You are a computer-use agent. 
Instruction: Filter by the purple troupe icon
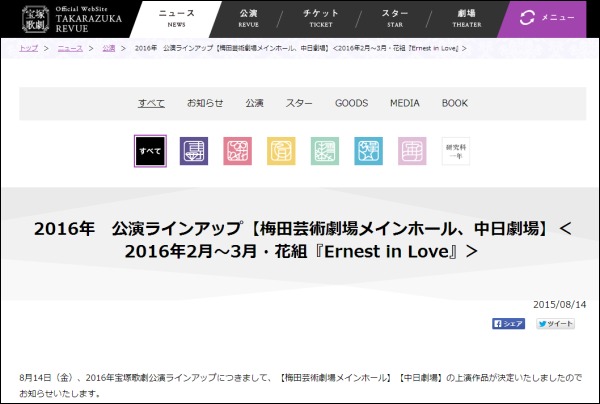coord(194,151)
